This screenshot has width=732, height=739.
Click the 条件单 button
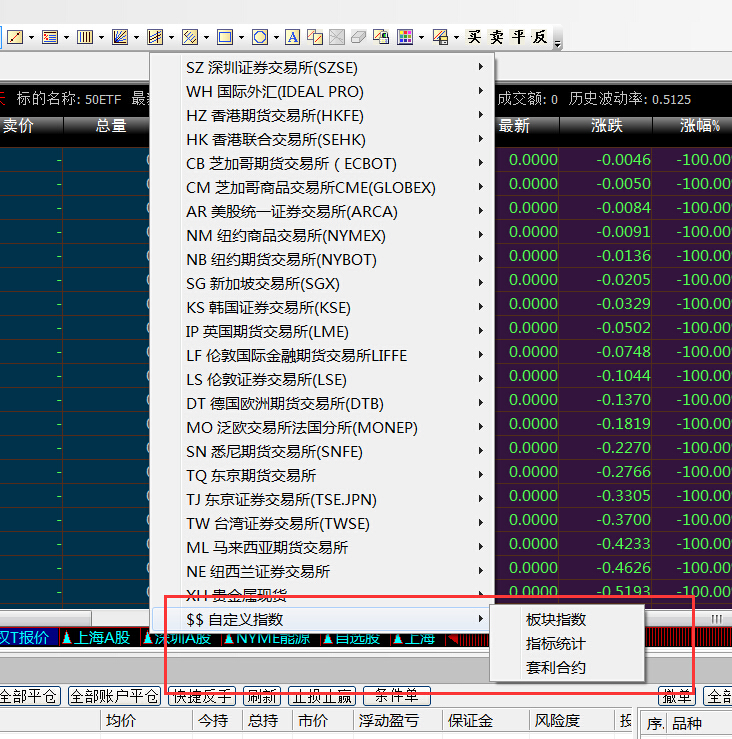[396, 696]
